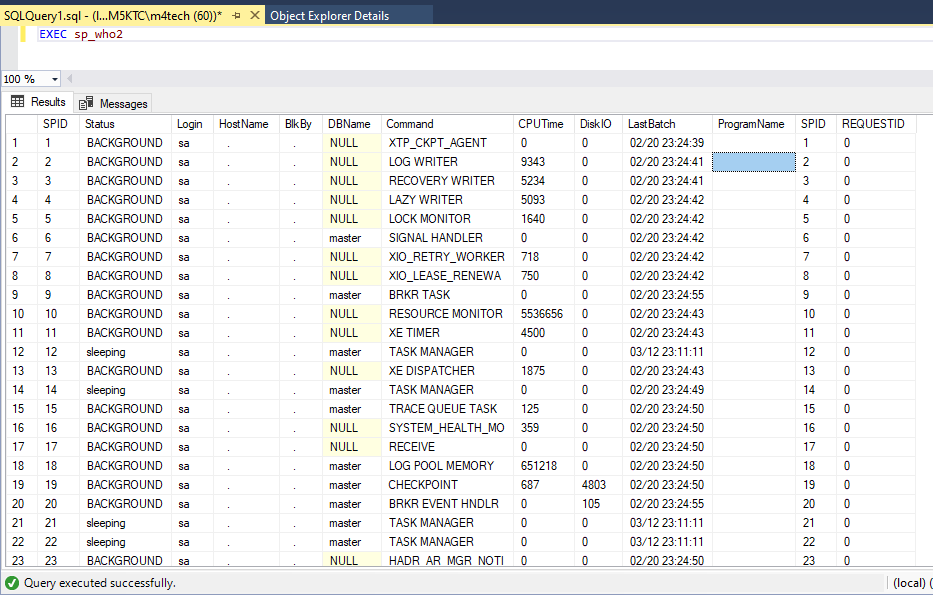The height and width of the screenshot is (595, 933).
Task: Click the Messages tab document icon
Action: pyautogui.click(x=86, y=103)
